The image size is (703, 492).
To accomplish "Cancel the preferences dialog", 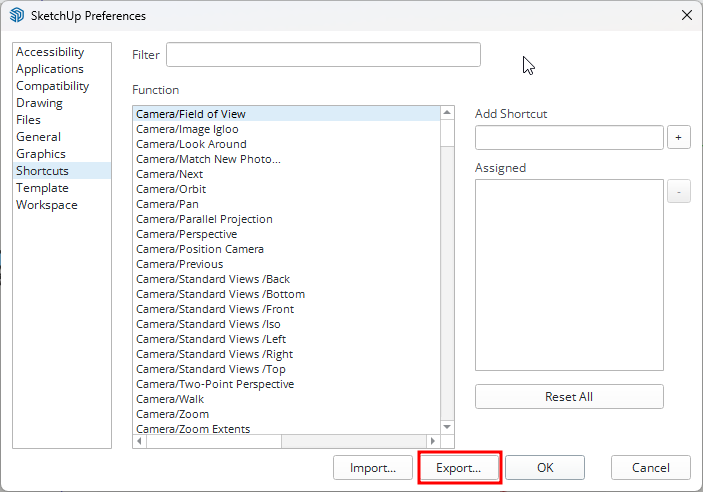I will coord(651,468).
